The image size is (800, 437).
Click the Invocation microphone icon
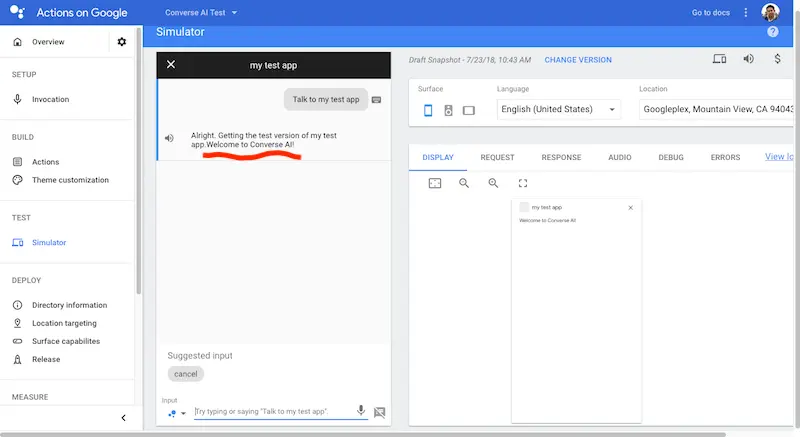17,99
